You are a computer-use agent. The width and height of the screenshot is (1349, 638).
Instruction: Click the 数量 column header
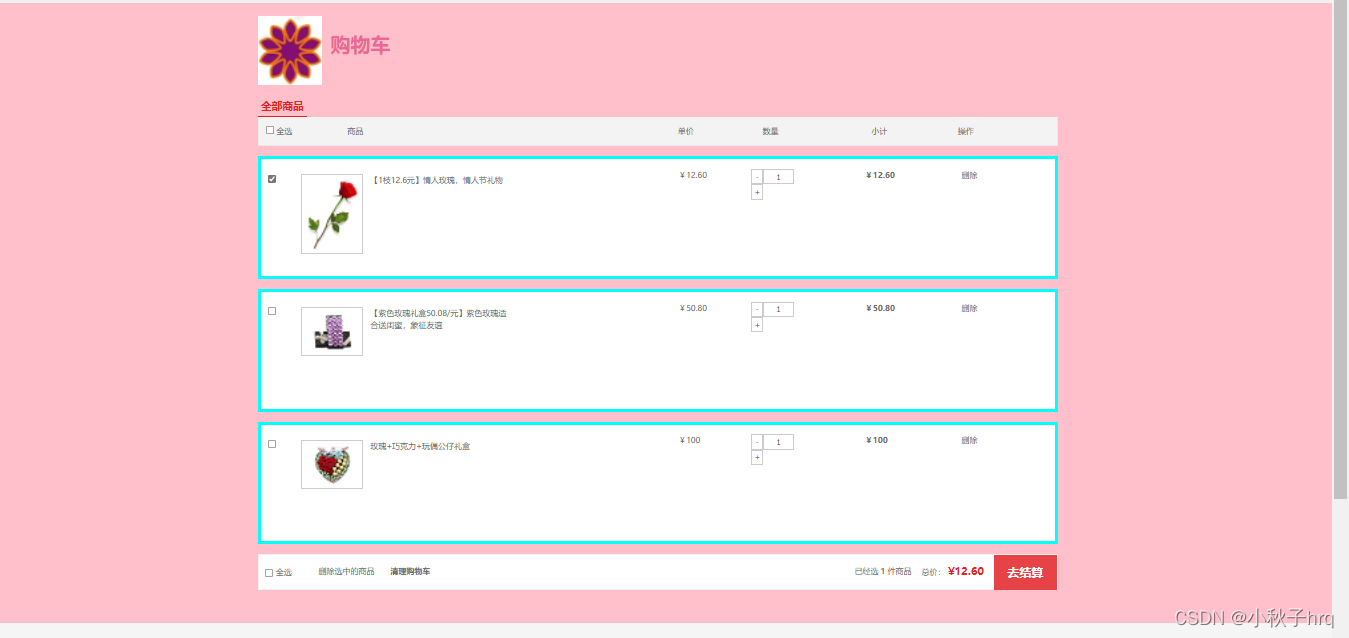[x=770, y=131]
